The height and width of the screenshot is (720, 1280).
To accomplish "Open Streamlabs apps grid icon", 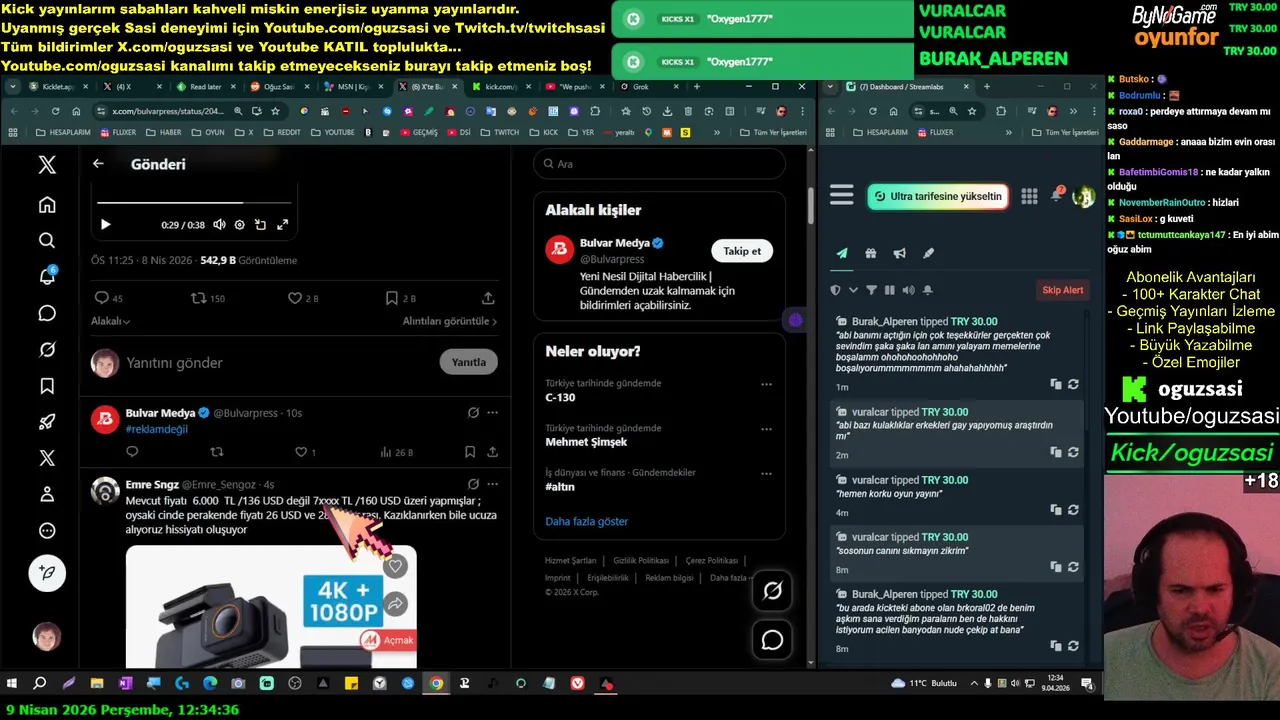I will 1029,196.
